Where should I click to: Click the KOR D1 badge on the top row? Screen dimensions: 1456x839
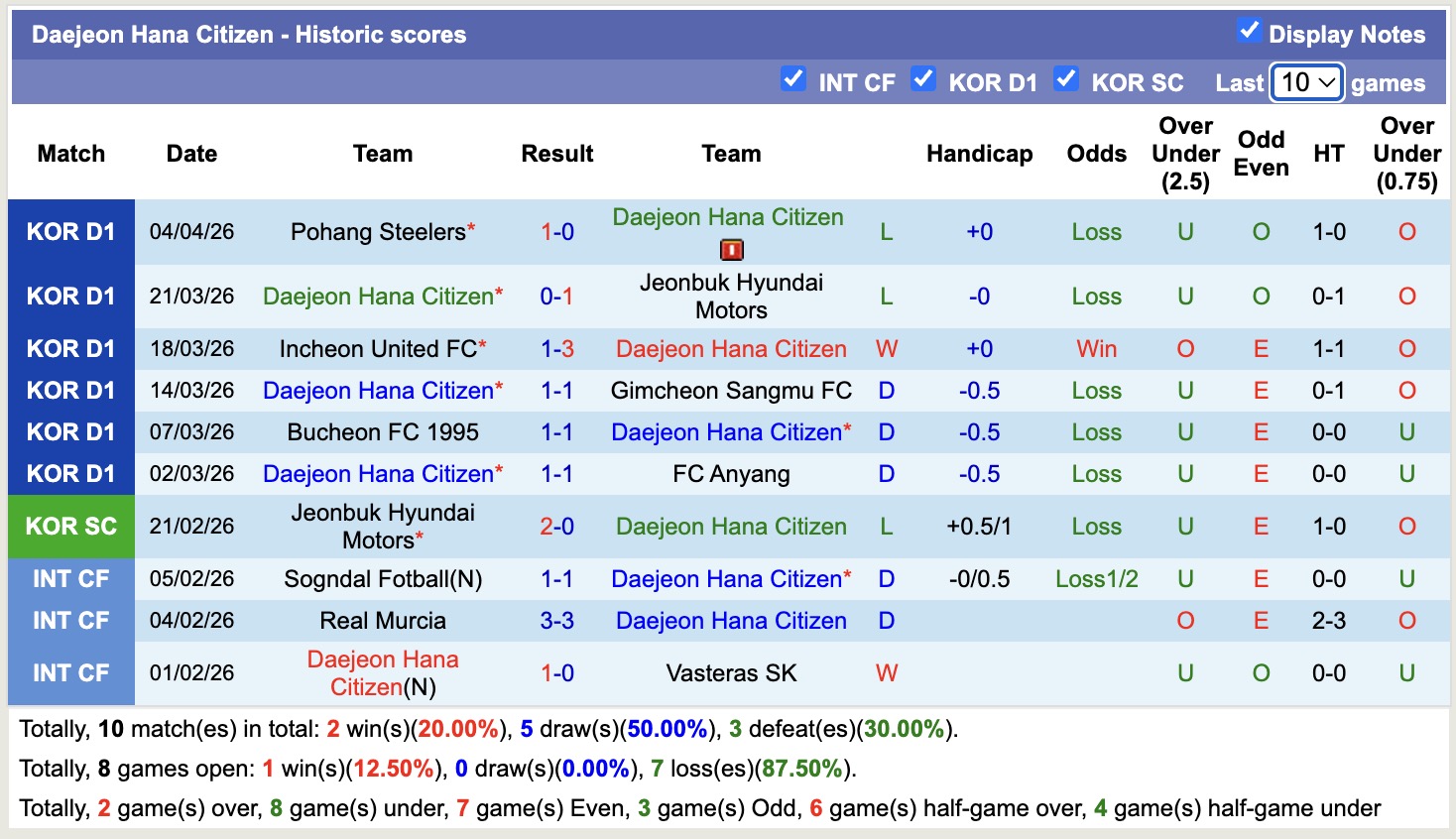(70, 231)
